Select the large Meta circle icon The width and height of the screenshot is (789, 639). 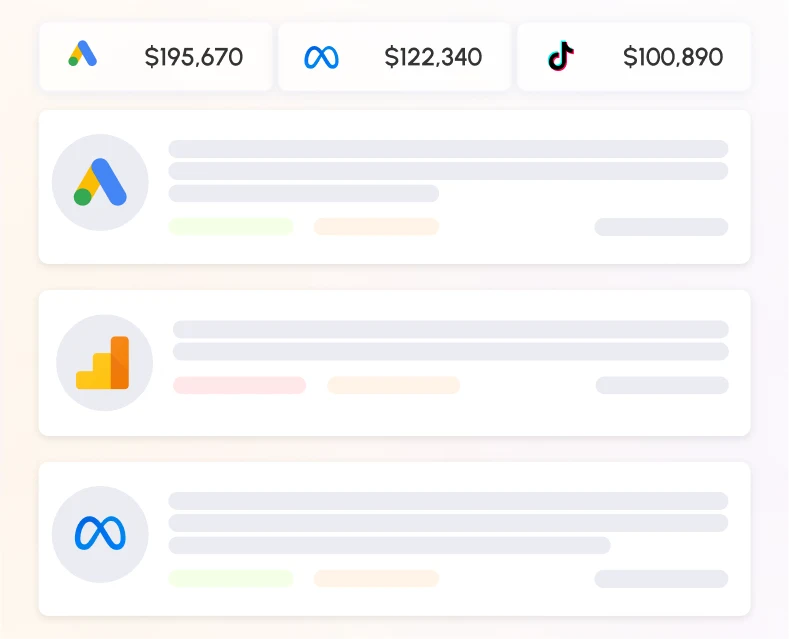(x=100, y=534)
